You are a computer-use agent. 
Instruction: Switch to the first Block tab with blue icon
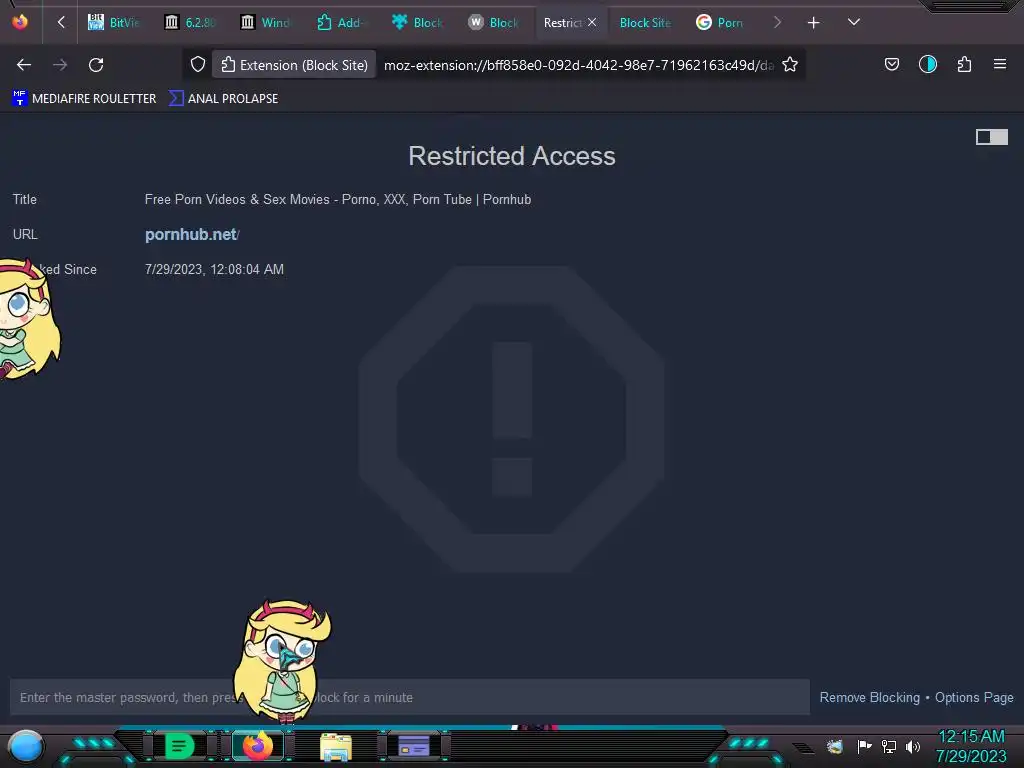(x=417, y=23)
